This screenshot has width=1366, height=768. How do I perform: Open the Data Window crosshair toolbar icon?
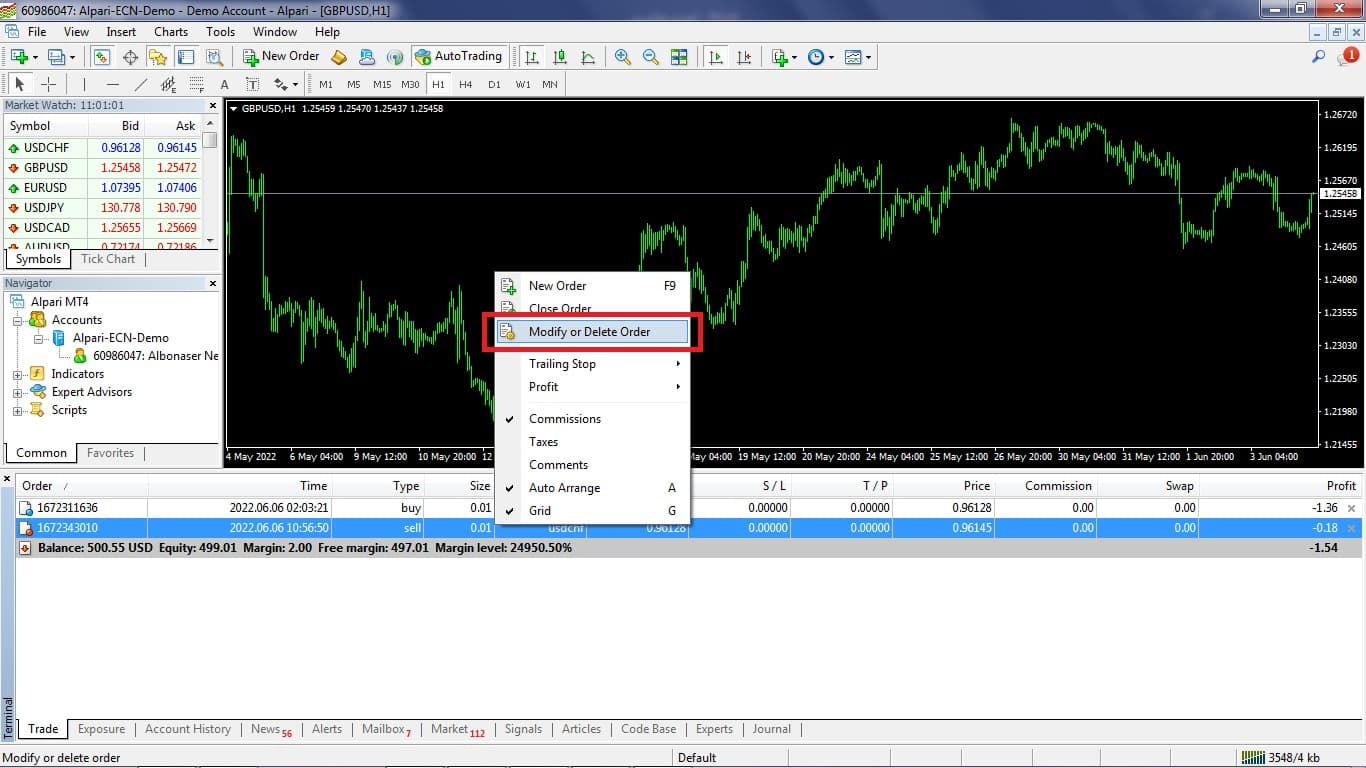(130, 57)
